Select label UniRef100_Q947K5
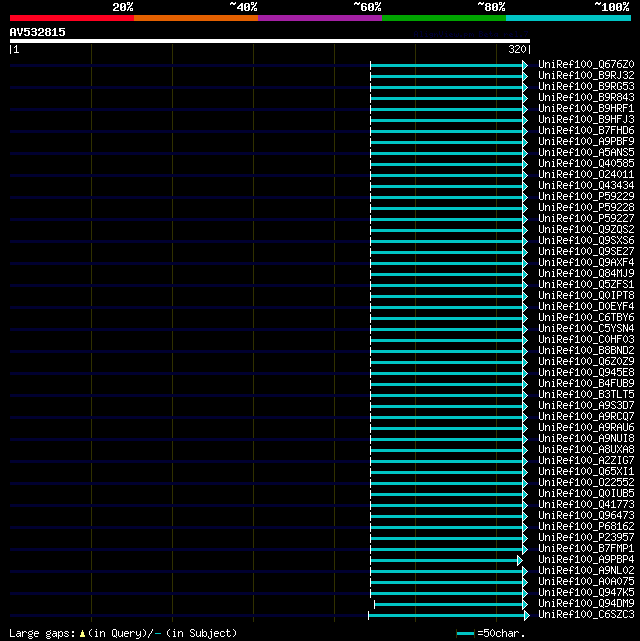This screenshot has width=640, height=641. [x=586, y=592]
